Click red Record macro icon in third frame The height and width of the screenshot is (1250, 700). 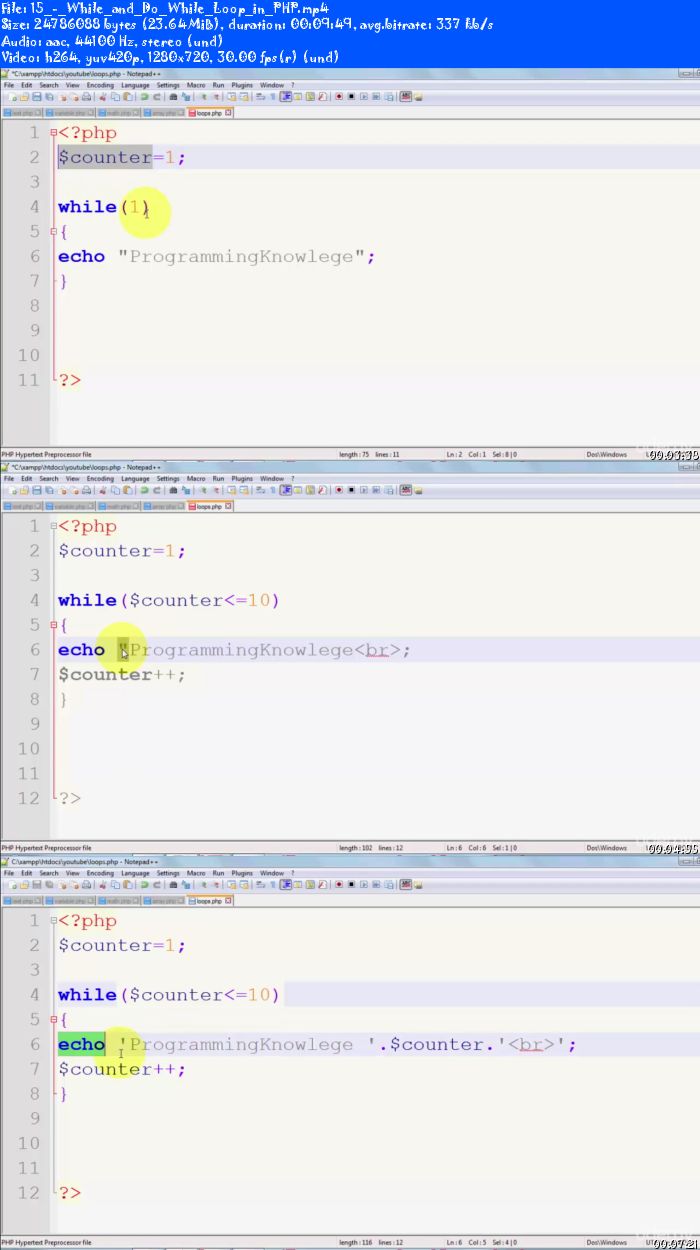coord(338,885)
